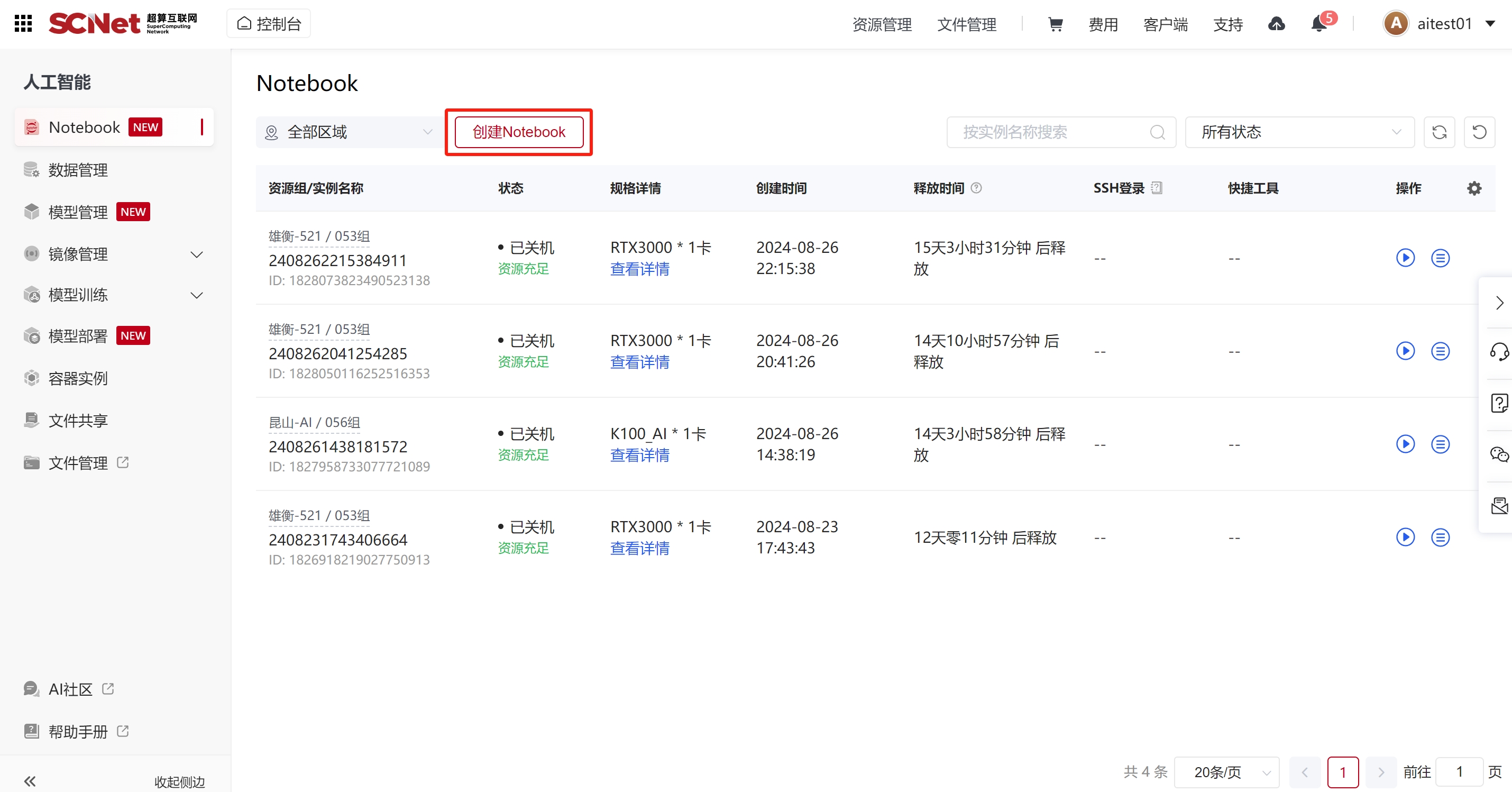The width and height of the screenshot is (1512, 792).
Task: Open the 全部区域 region dropdown
Action: 350,132
